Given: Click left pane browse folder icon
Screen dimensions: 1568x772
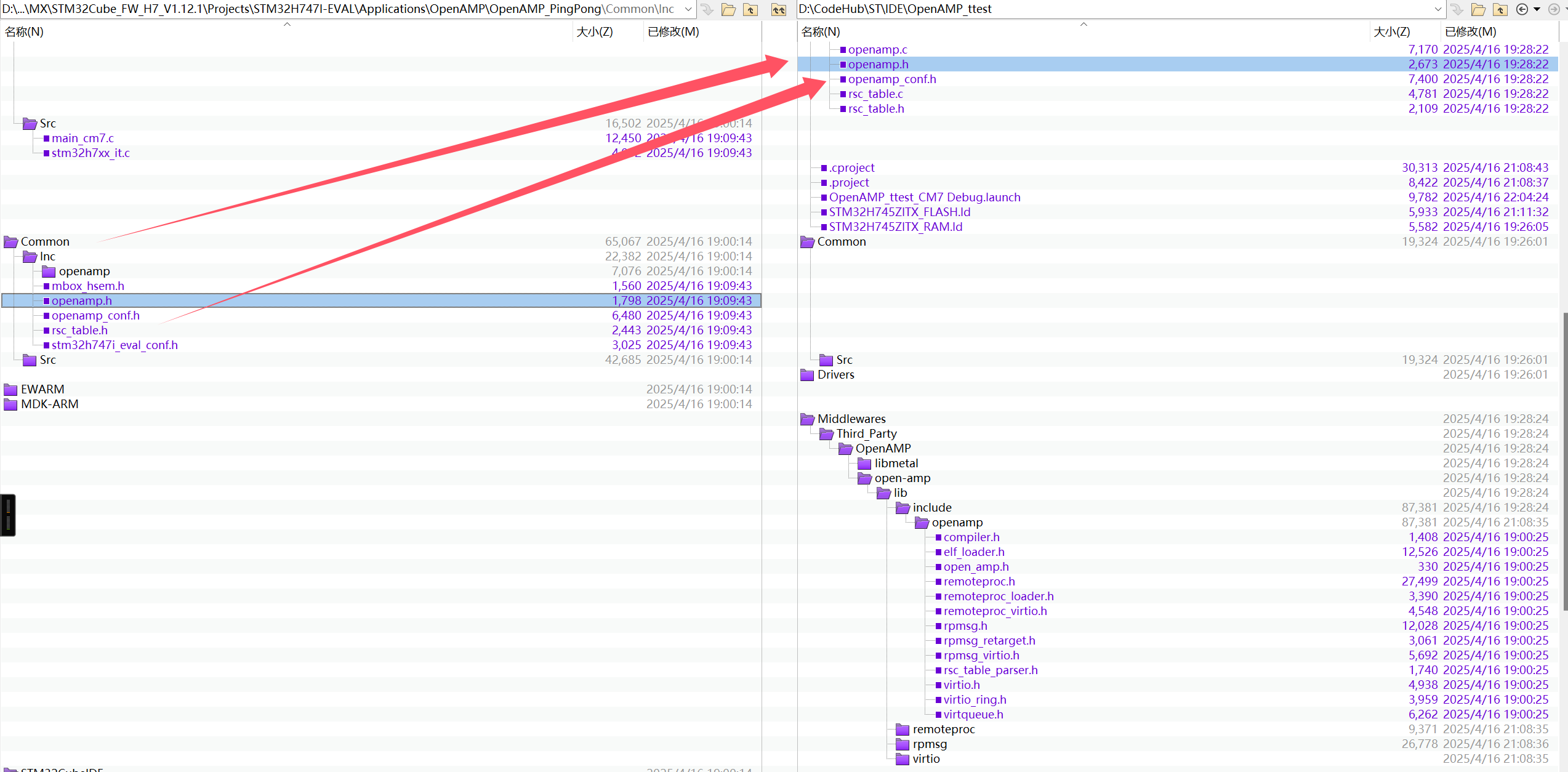Looking at the screenshot, I should click(x=728, y=9).
